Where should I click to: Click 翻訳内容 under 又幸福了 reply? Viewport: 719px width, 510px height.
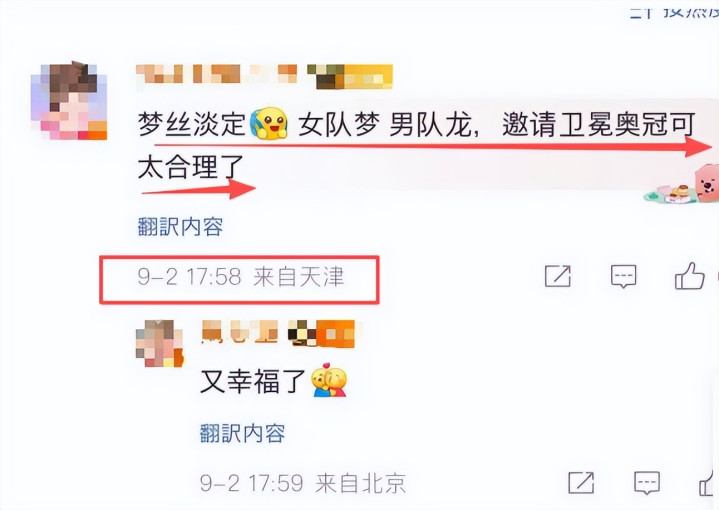[243, 433]
